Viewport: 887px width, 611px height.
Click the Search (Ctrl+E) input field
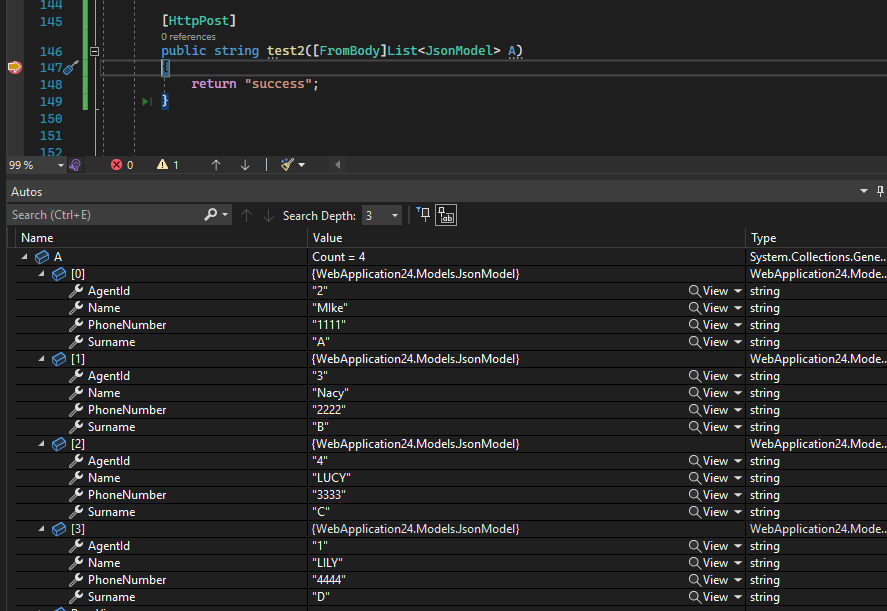106,215
